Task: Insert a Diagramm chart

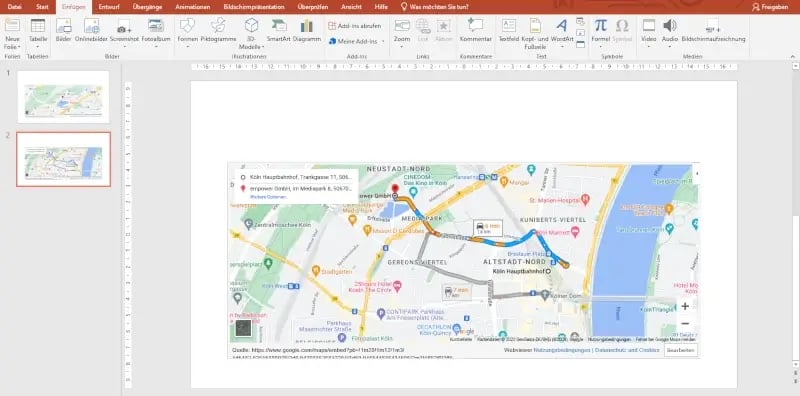Action: [x=307, y=31]
